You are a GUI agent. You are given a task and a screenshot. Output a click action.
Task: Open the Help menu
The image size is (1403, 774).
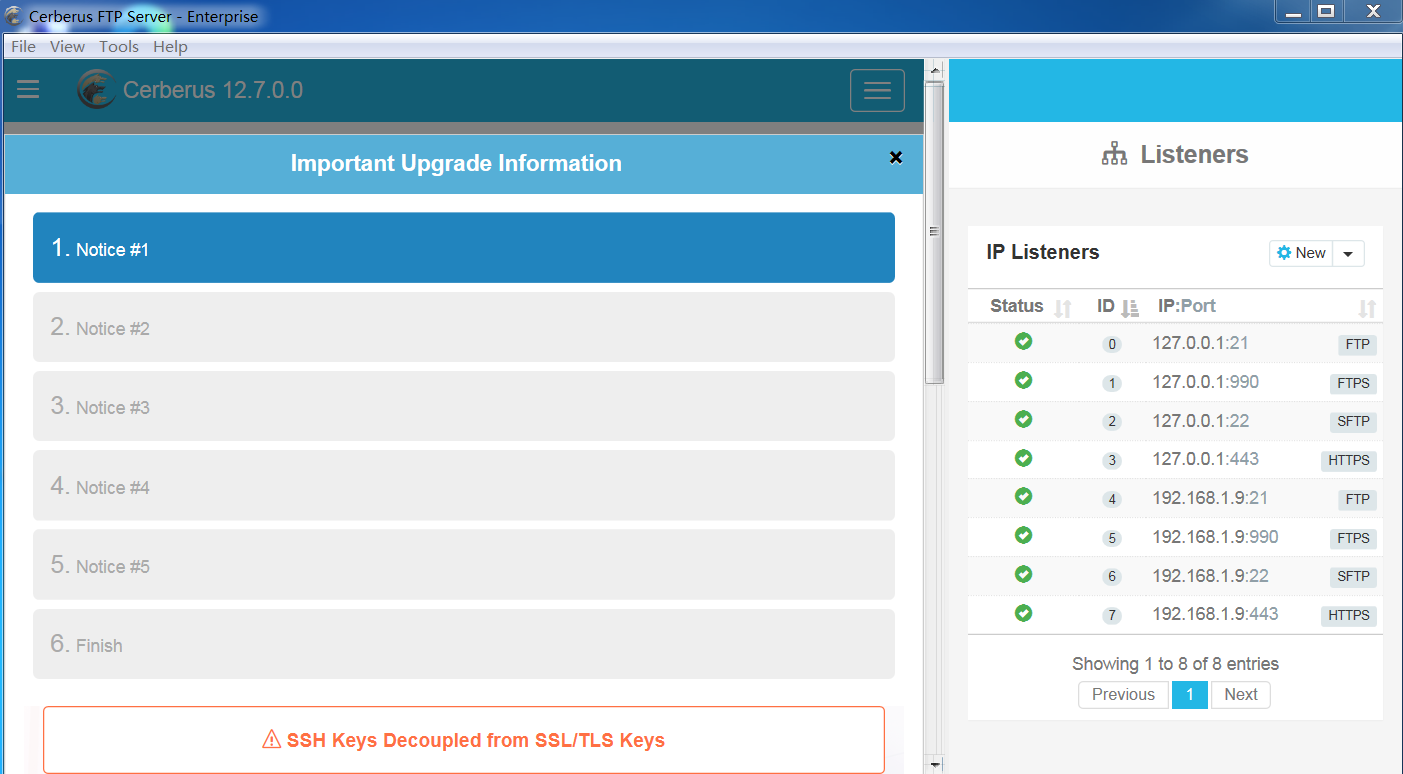tap(170, 46)
